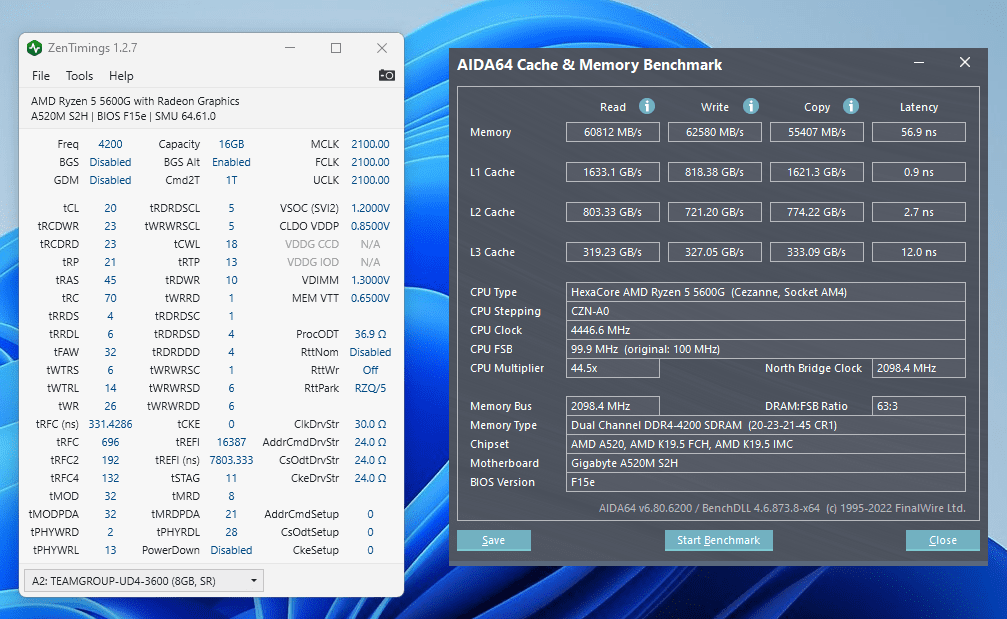Image resolution: width=1007 pixels, height=619 pixels.
Task: Minimize the ZenTimings window
Action: 290,48
